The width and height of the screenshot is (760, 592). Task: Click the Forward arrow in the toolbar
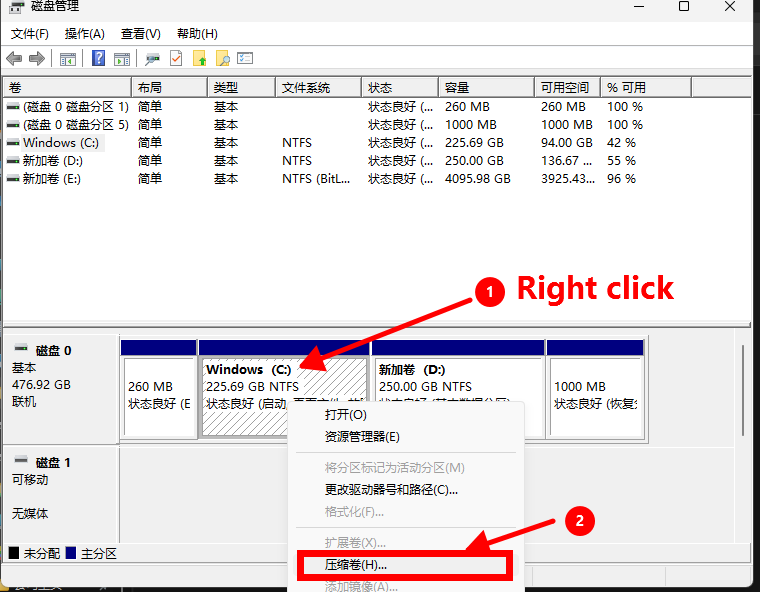pyautogui.click(x=37, y=59)
